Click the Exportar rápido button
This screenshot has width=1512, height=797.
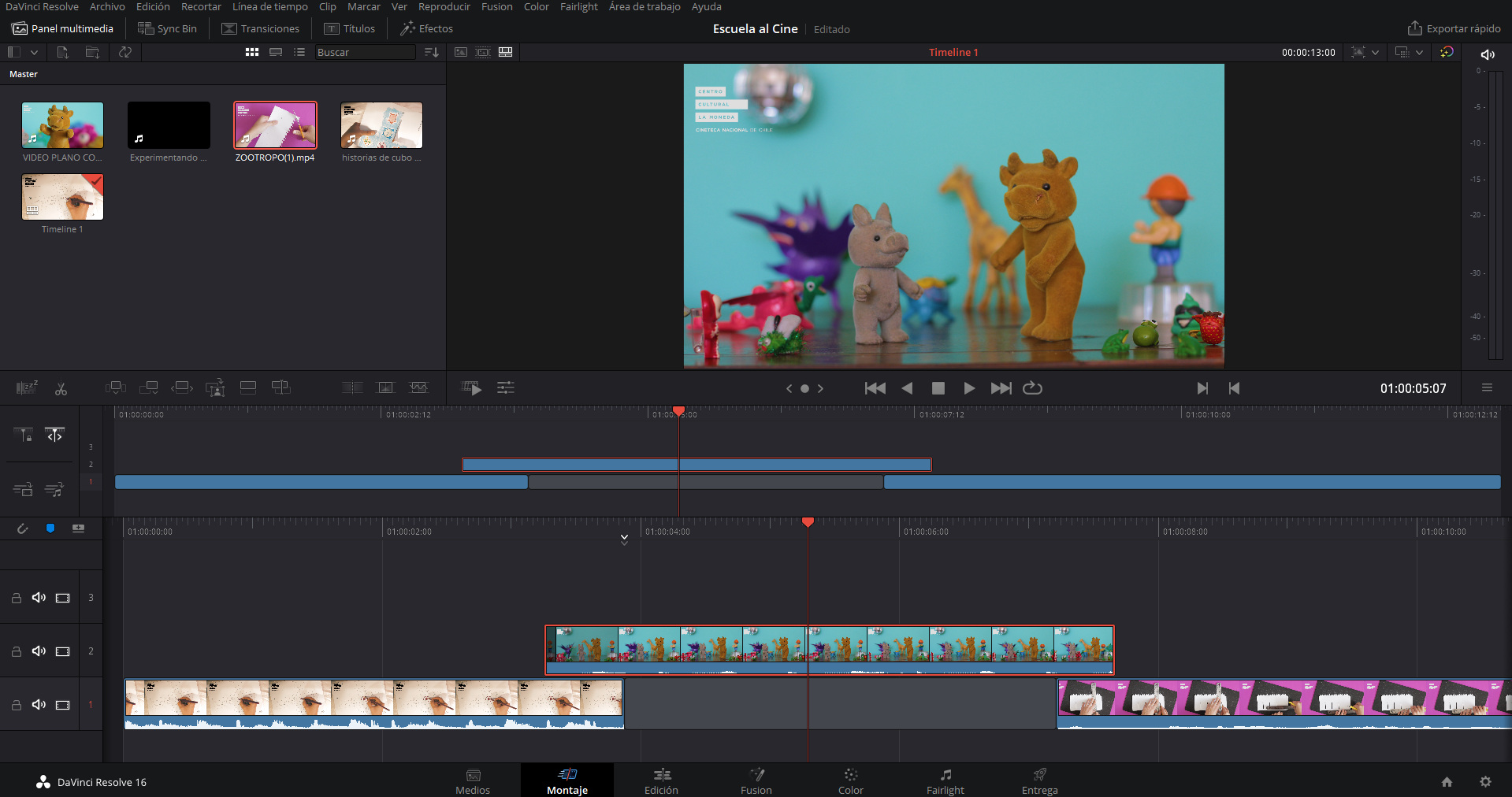[1454, 28]
